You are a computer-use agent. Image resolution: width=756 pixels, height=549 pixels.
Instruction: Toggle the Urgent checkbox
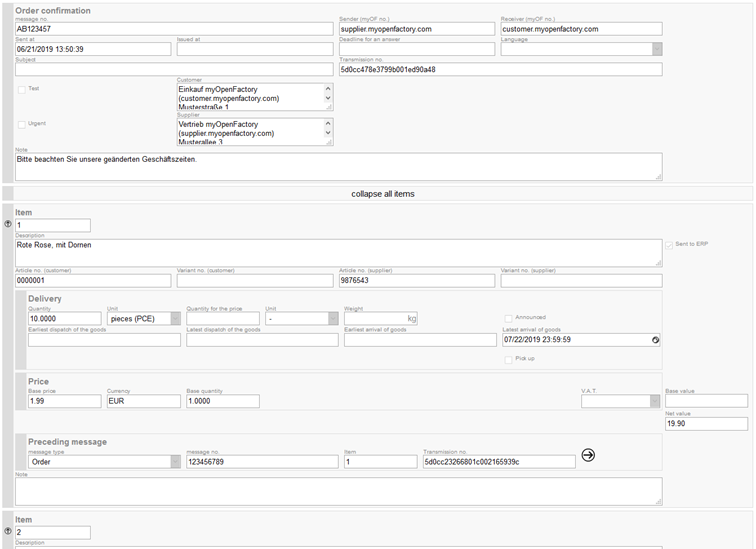click(22, 125)
